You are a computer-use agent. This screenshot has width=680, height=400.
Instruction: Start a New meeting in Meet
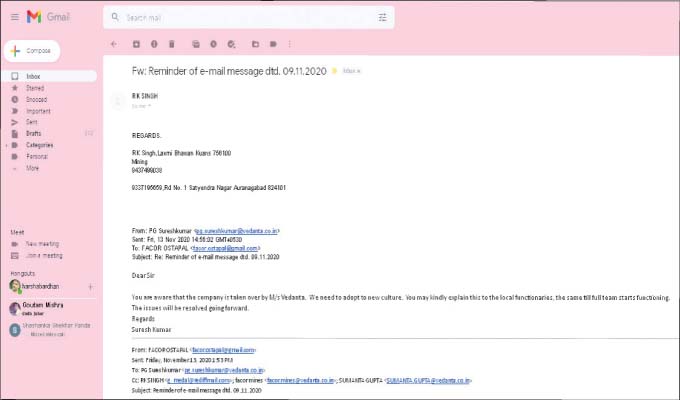pos(42,243)
